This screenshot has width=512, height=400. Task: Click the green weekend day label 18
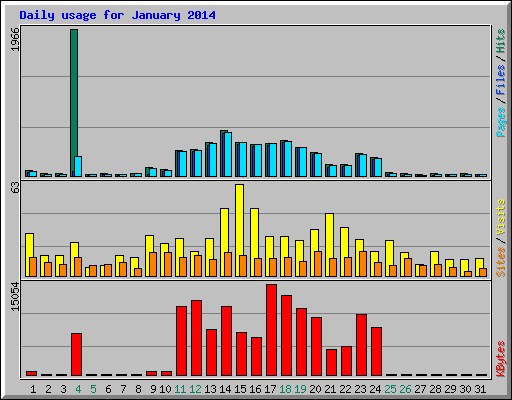[285, 389]
